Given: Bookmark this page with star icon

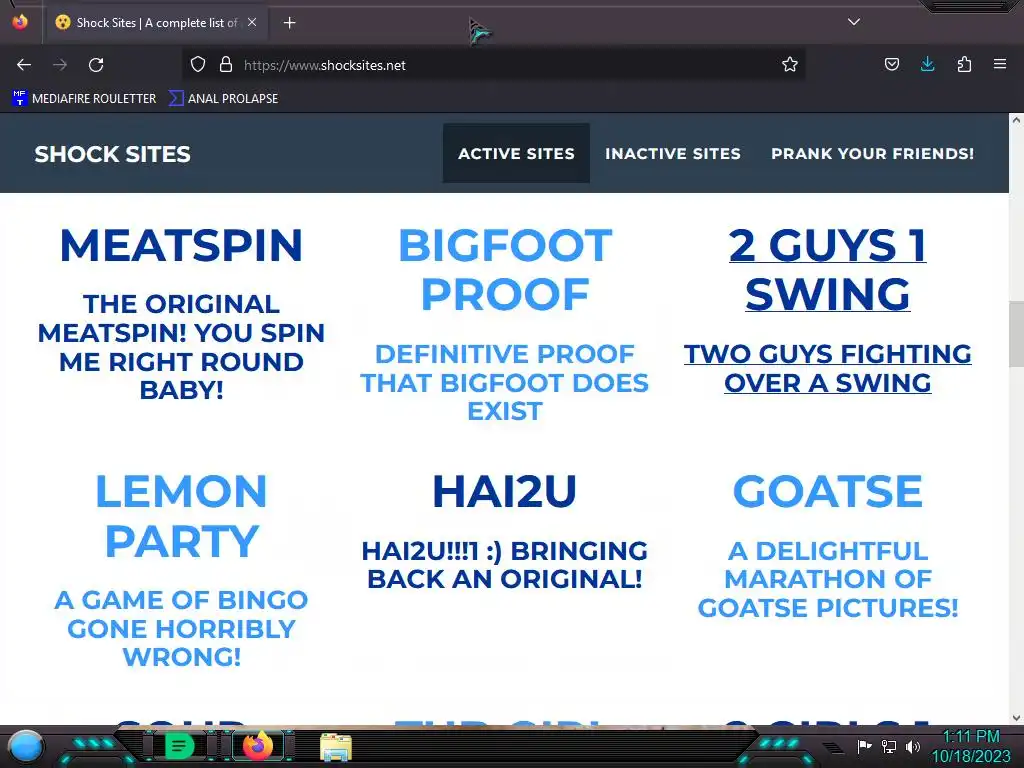Looking at the screenshot, I should pyautogui.click(x=790, y=64).
